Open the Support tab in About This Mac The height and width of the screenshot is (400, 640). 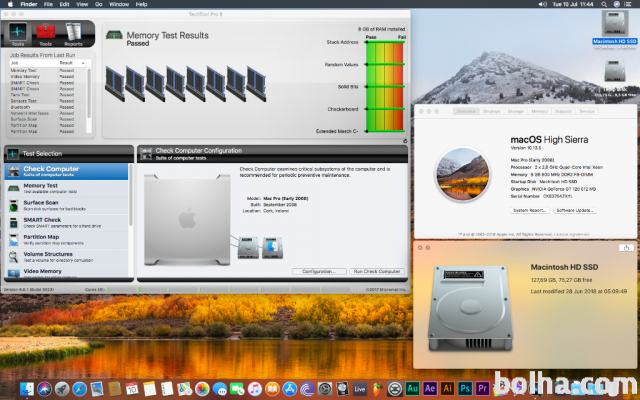tap(563, 111)
